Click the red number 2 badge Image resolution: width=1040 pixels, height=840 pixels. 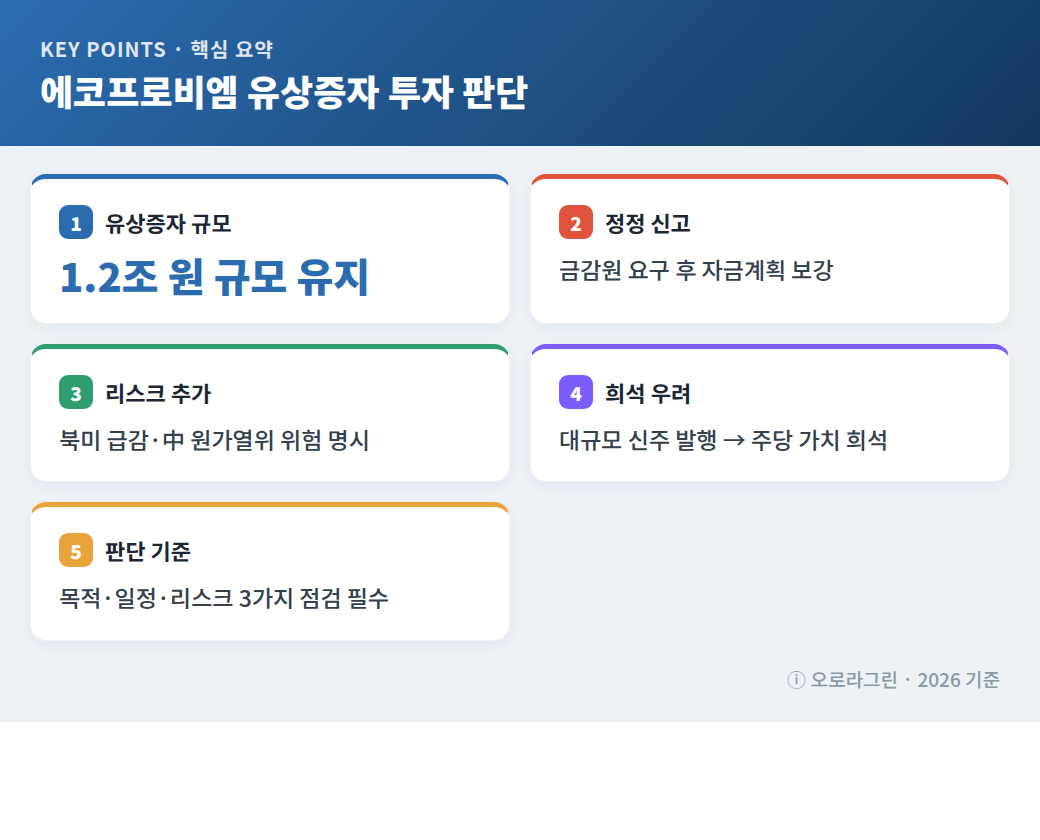click(576, 223)
